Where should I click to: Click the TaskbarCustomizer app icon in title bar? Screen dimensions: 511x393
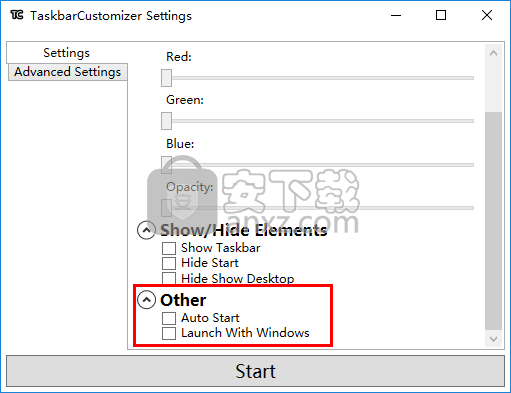pos(17,15)
